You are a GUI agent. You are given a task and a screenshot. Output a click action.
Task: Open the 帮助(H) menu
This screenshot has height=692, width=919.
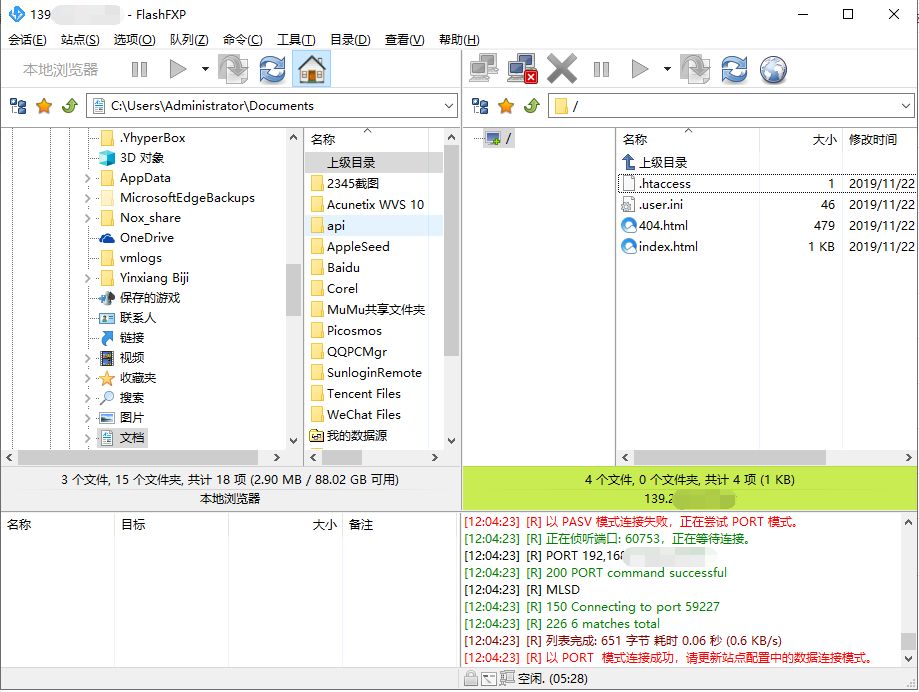click(459, 40)
